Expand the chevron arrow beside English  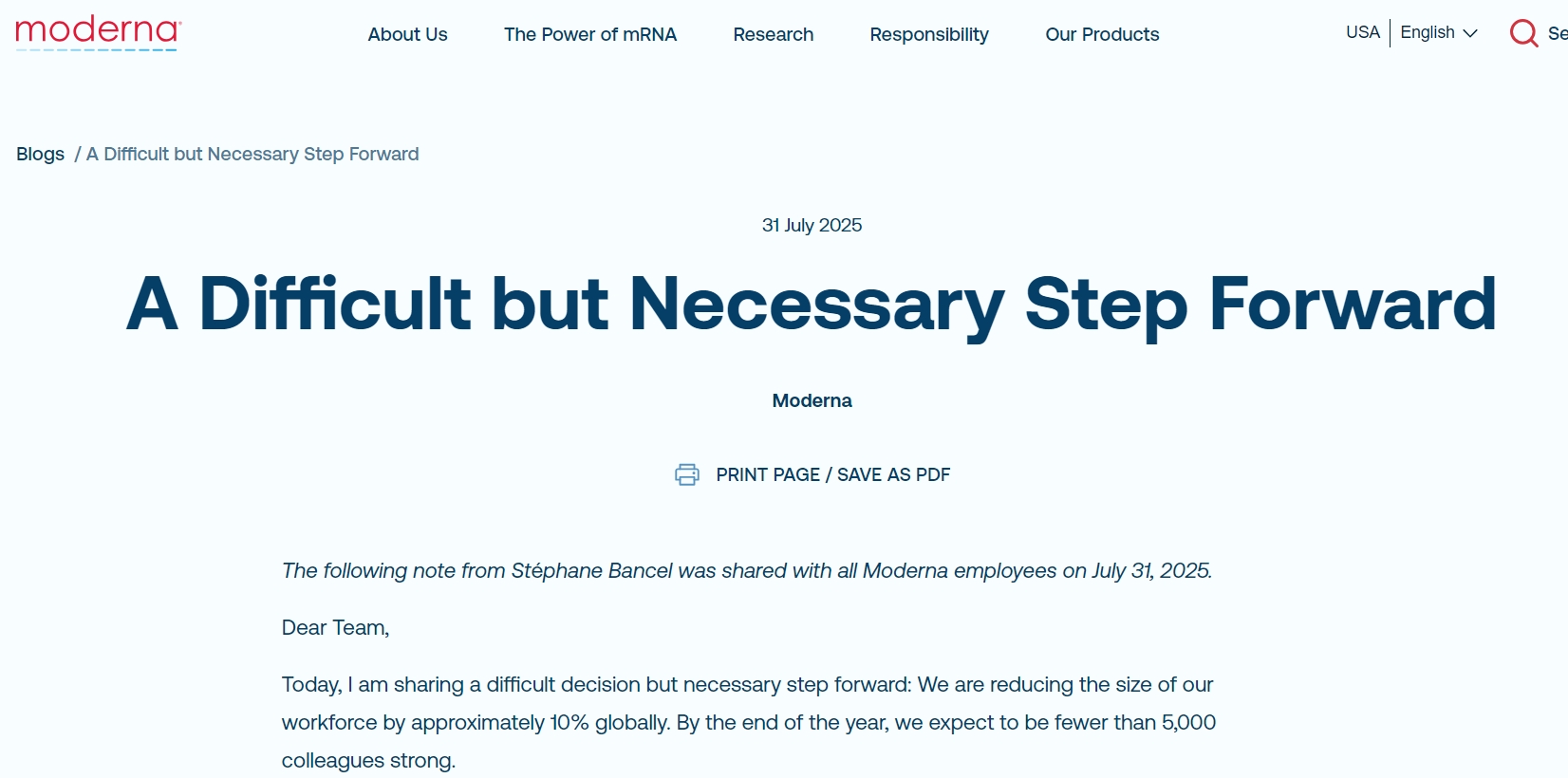click(1470, 33)
